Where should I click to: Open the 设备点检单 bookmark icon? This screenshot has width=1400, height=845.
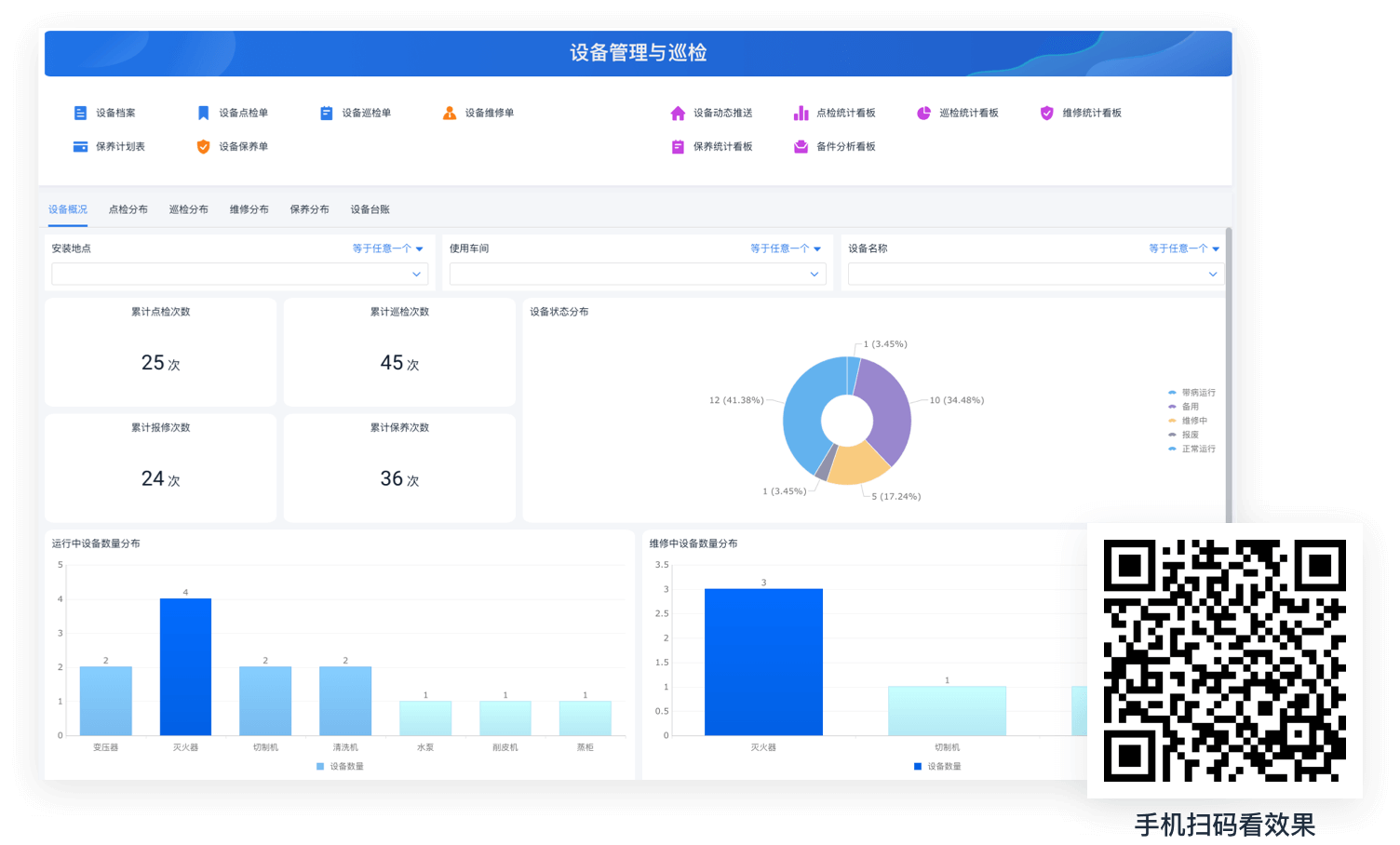click(203, 114)
